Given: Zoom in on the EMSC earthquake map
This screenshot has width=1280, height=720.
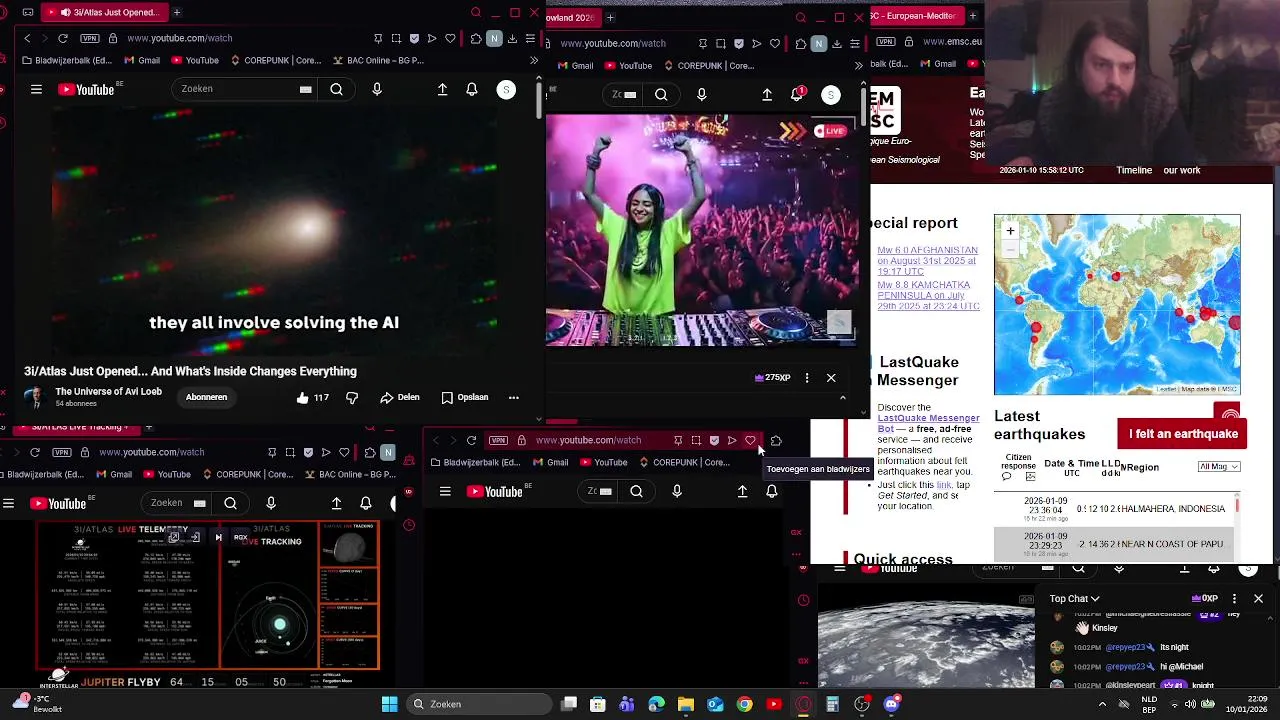Looking at the screenshot, I should 1010,231.
